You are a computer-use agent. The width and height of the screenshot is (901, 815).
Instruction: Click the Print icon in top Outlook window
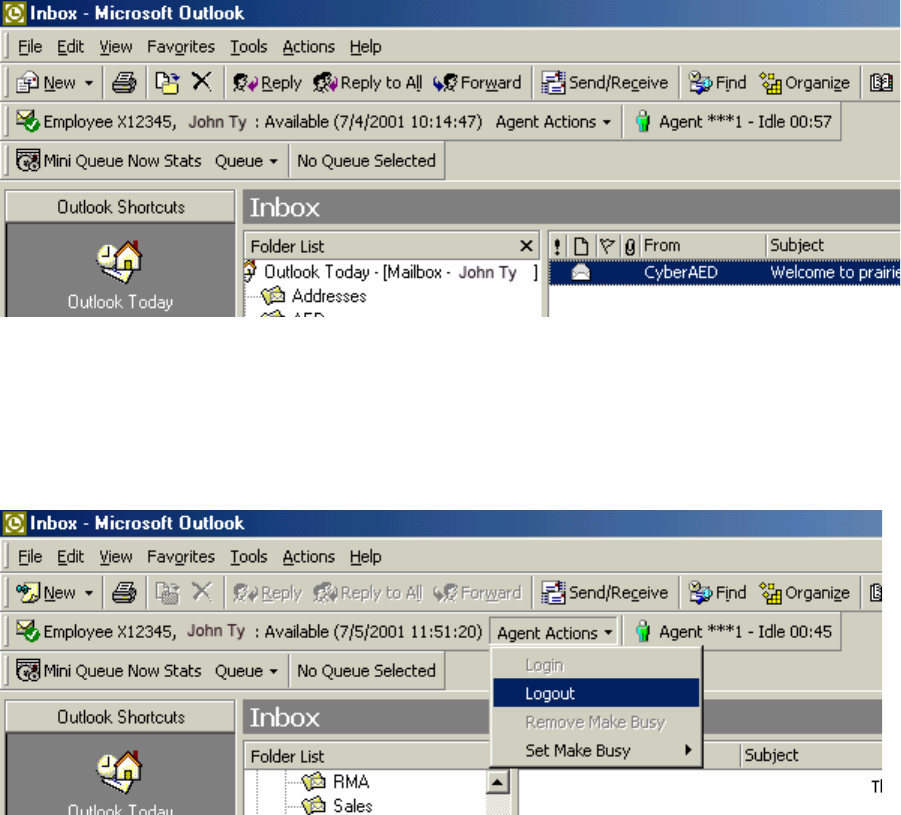124,83
